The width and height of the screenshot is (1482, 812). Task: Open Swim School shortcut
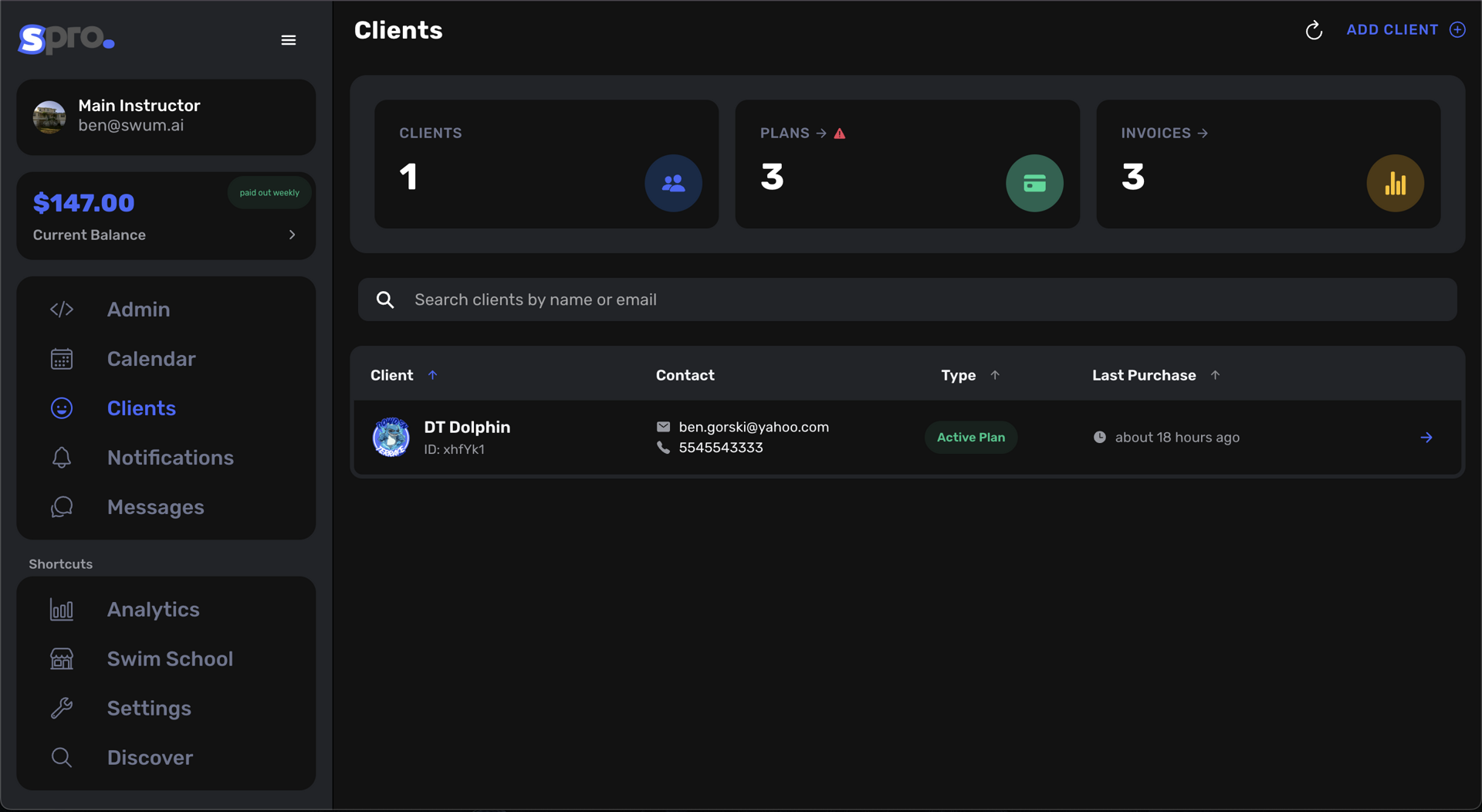coord(170,659)
